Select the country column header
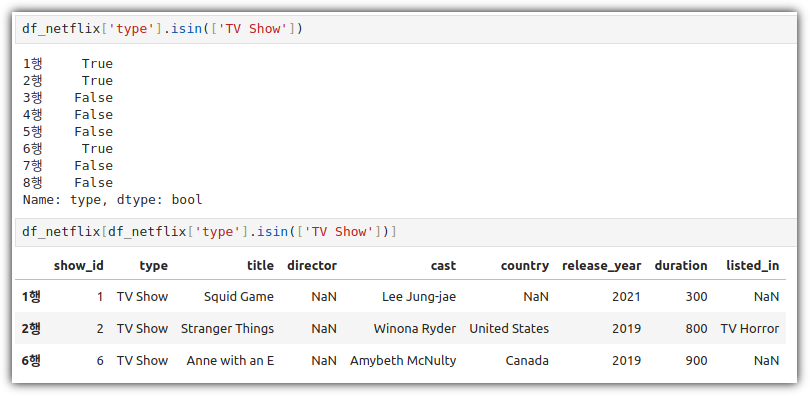810x396 pixels. click(524, 266)
